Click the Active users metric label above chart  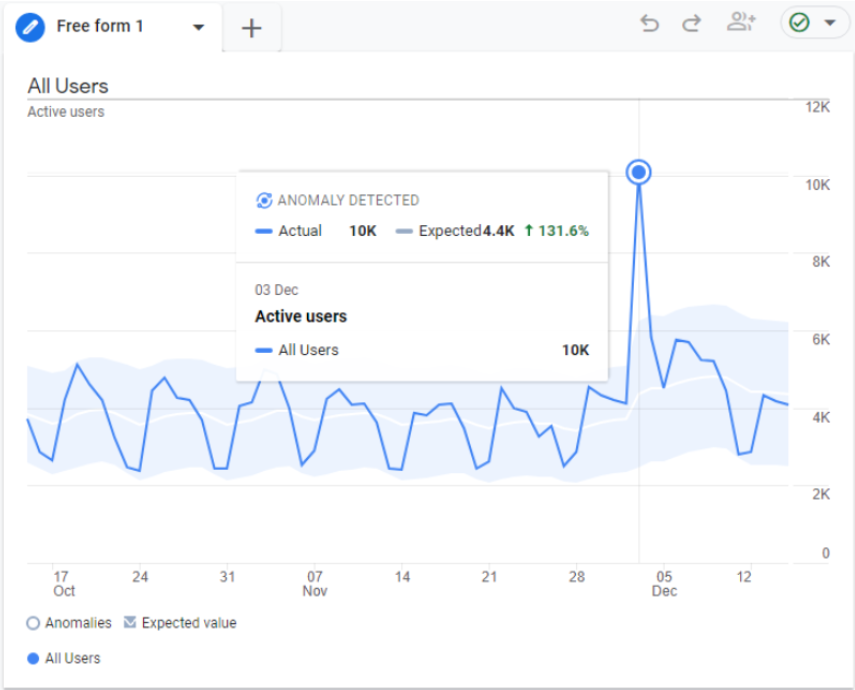pos(66,112)
